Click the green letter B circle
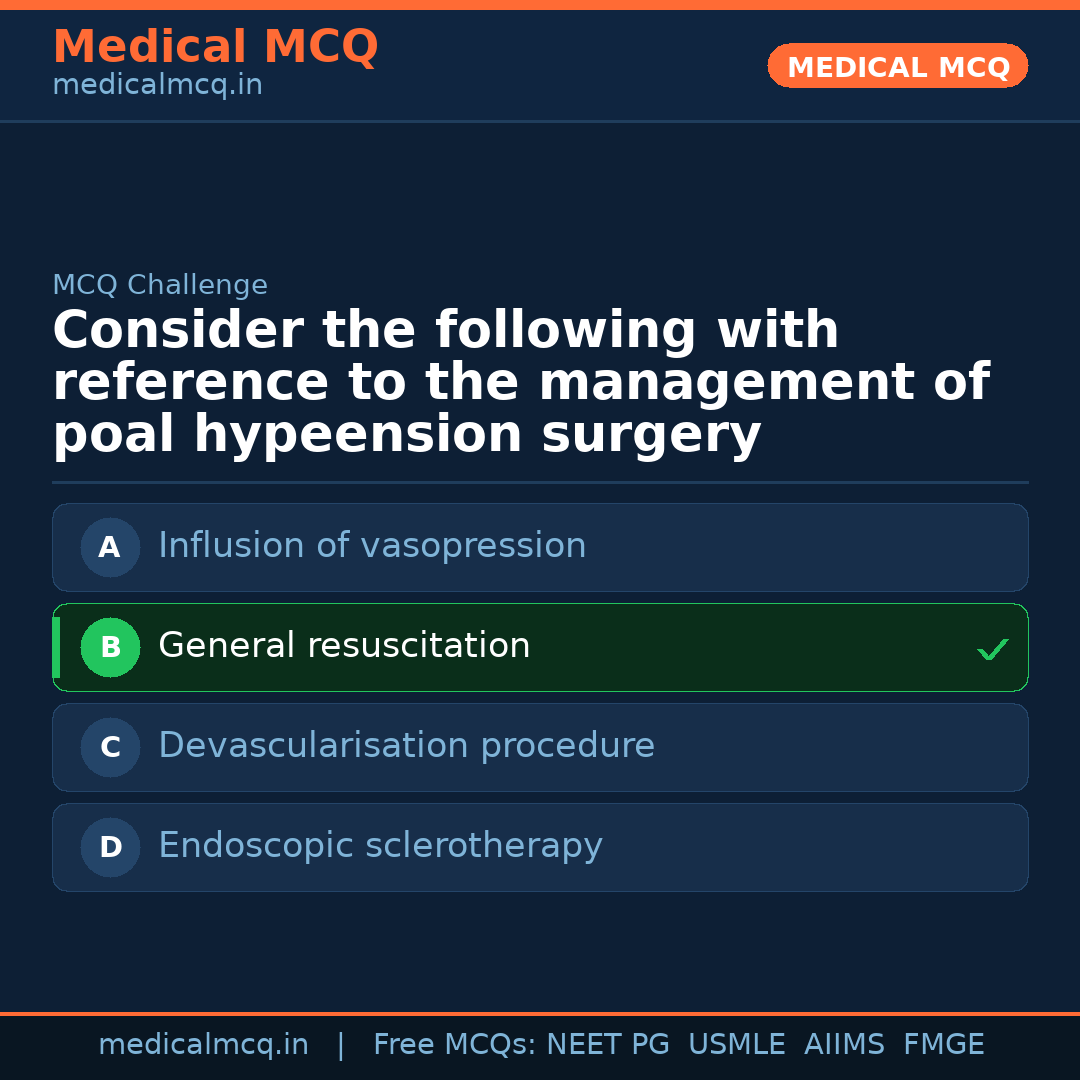The image size is (1080, 1080). click(110, 647)
